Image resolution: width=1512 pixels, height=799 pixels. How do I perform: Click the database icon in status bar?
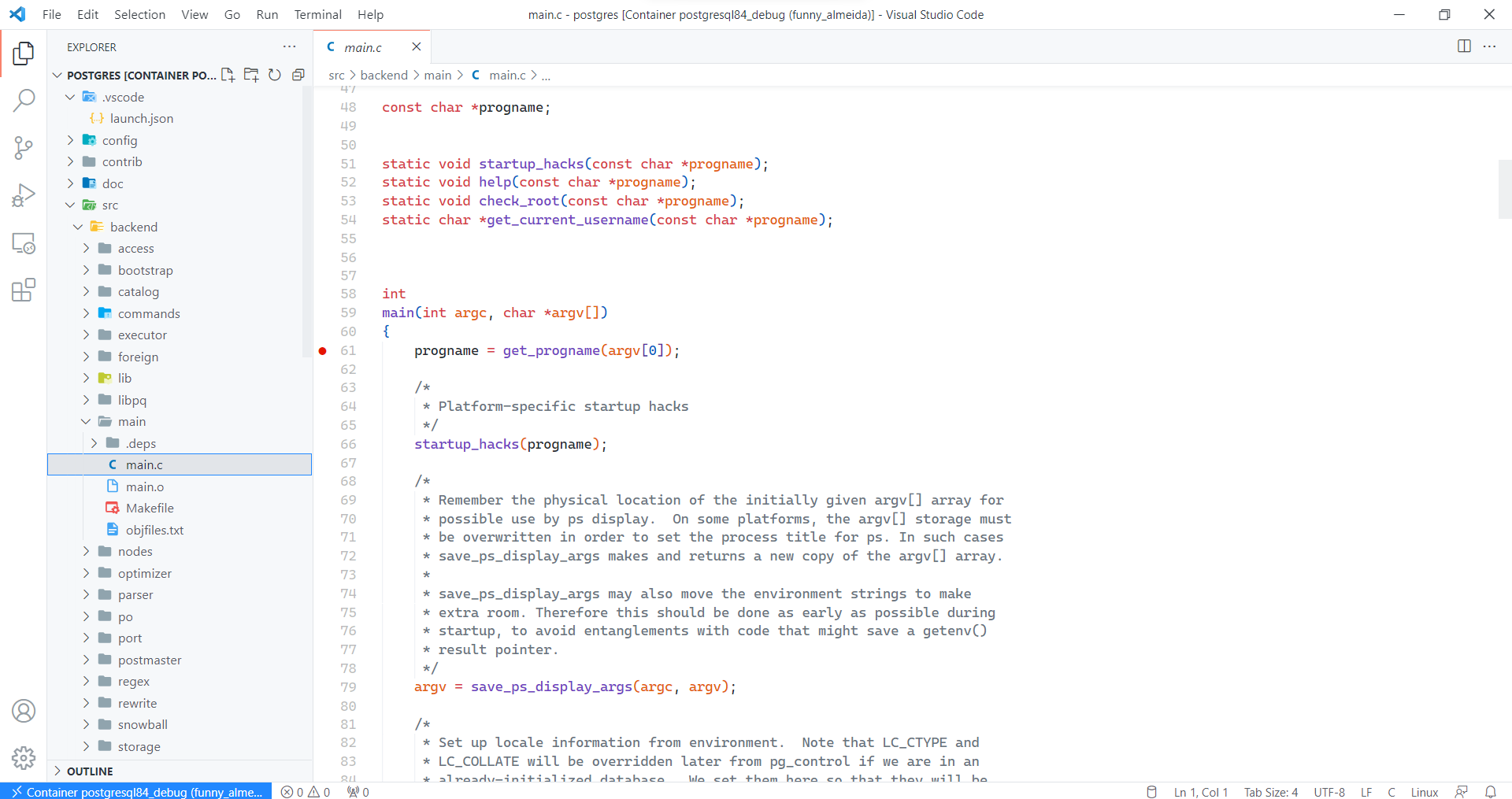click(x=1151, y=792)
